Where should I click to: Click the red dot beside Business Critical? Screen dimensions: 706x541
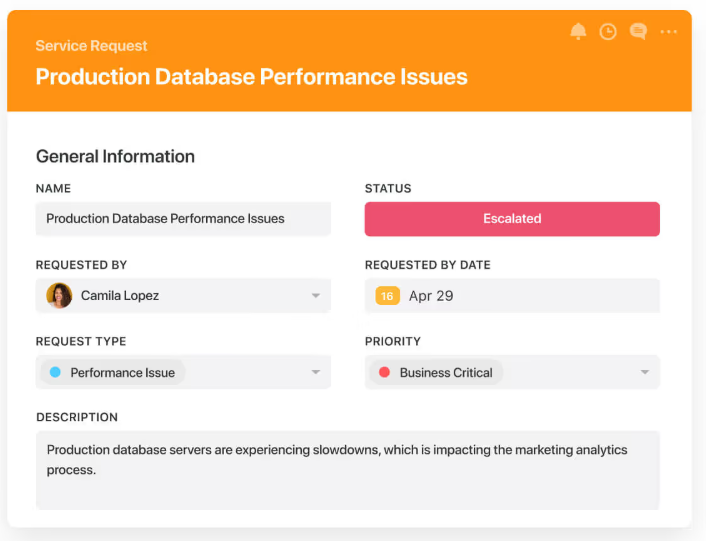coord(384,372)
